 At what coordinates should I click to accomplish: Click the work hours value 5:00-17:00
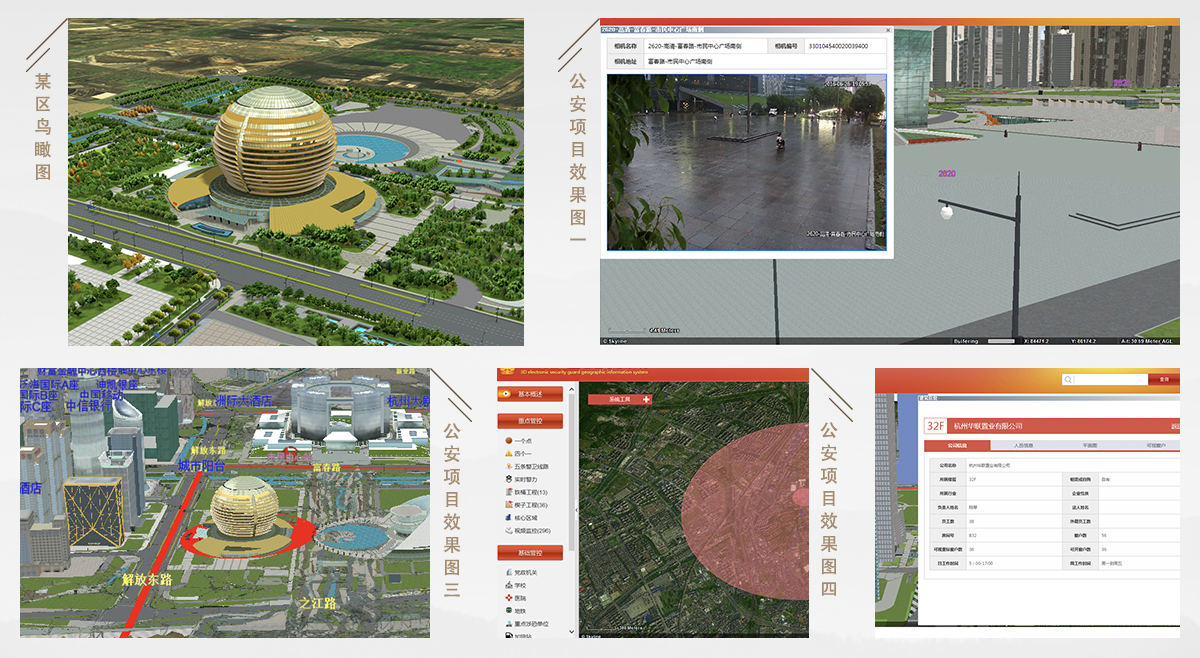click(x=982, y=563)
